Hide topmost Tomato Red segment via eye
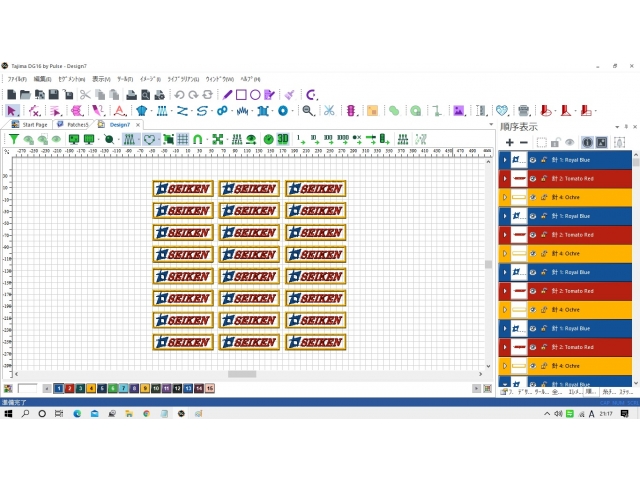The height and width of the screenshot is (480, 640). tap(533, 179)
